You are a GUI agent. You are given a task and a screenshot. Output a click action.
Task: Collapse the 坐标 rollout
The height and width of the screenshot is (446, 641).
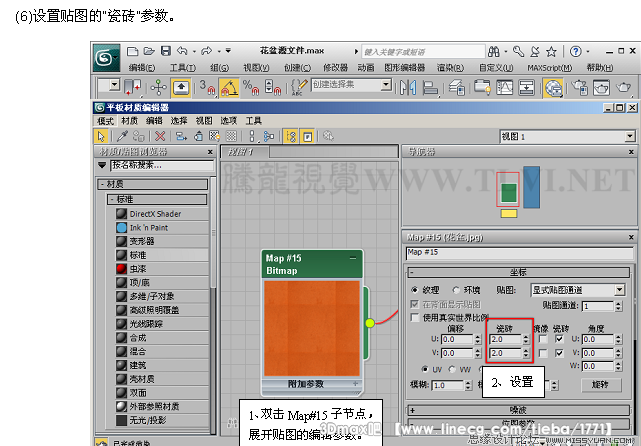pyautogui.click(x=519, y=272)
